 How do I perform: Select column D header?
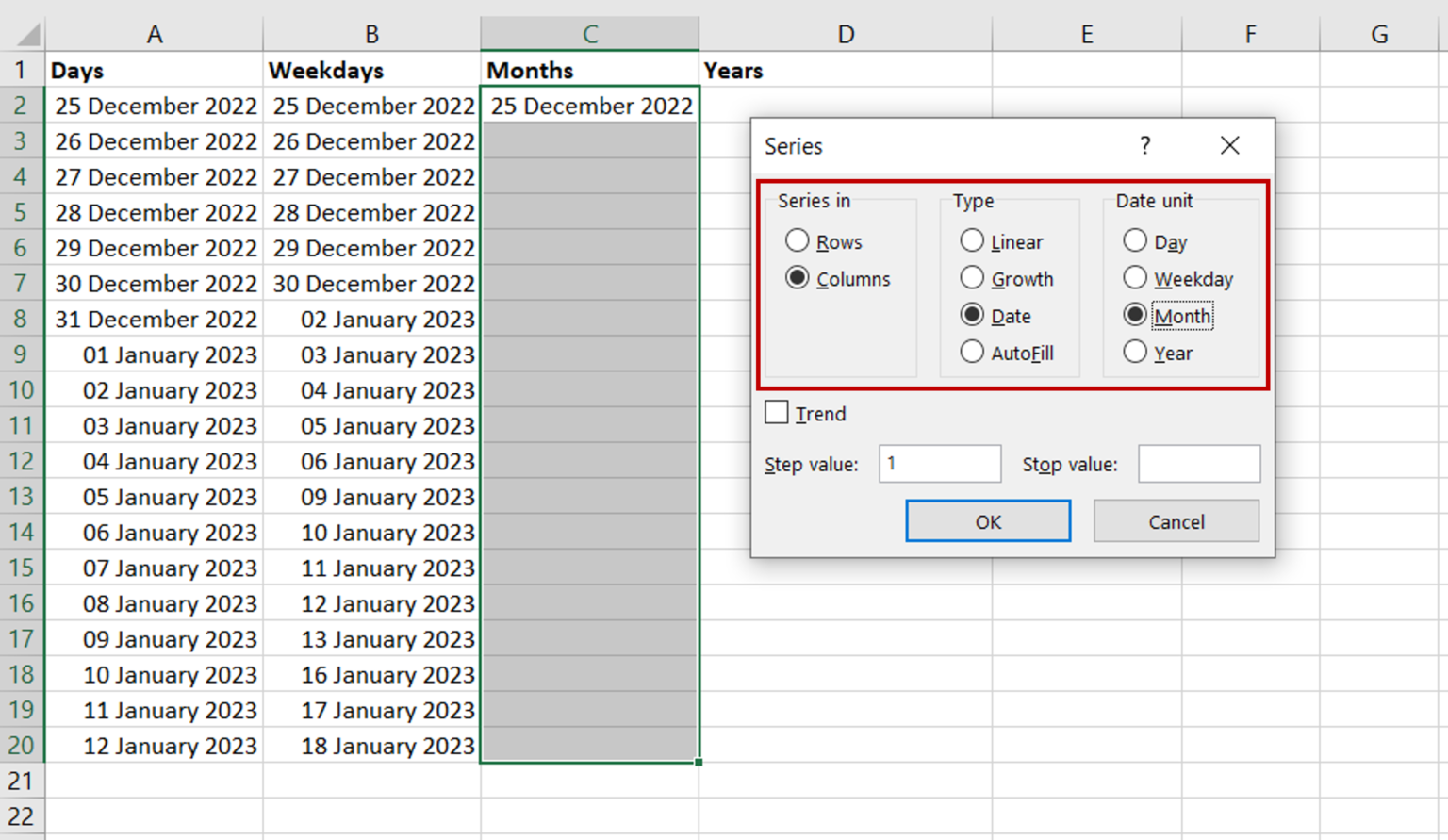click(x=846, y=35)
